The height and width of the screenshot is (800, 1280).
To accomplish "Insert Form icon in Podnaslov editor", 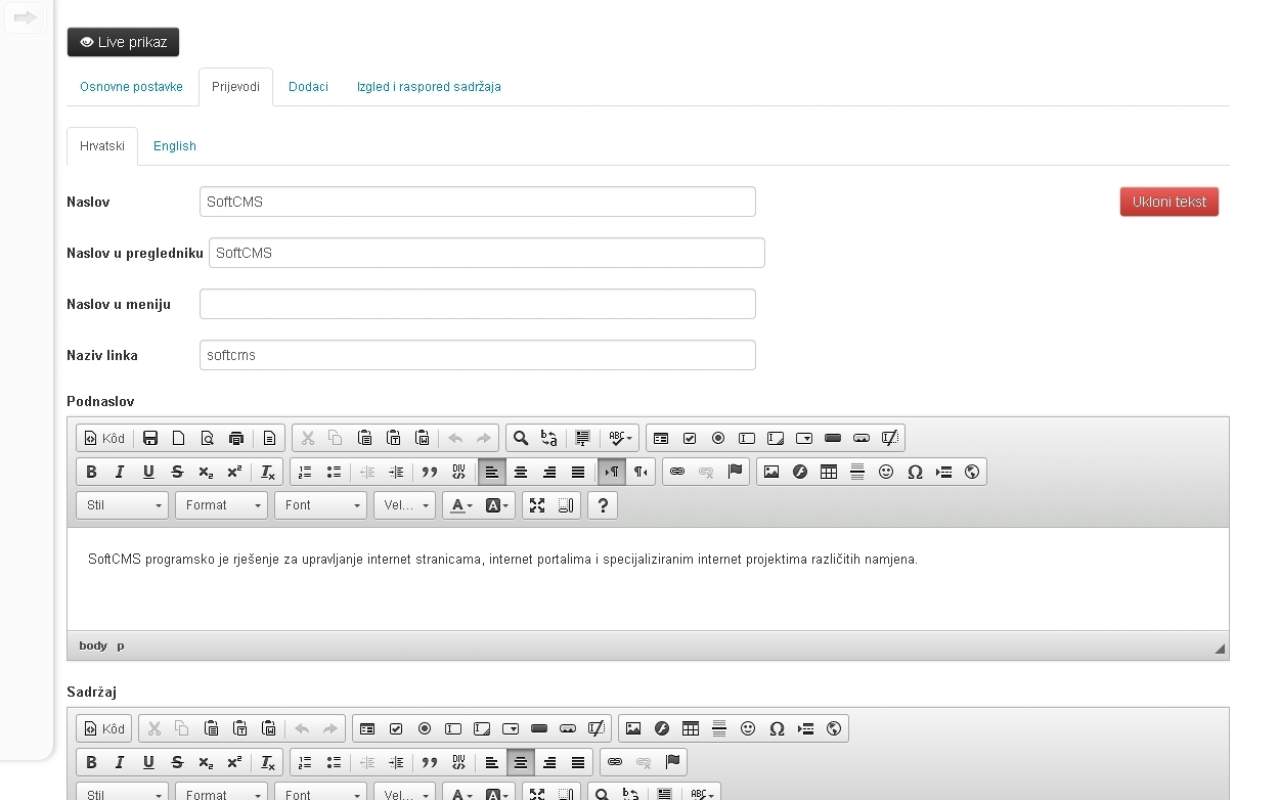I will coord(661,438).
